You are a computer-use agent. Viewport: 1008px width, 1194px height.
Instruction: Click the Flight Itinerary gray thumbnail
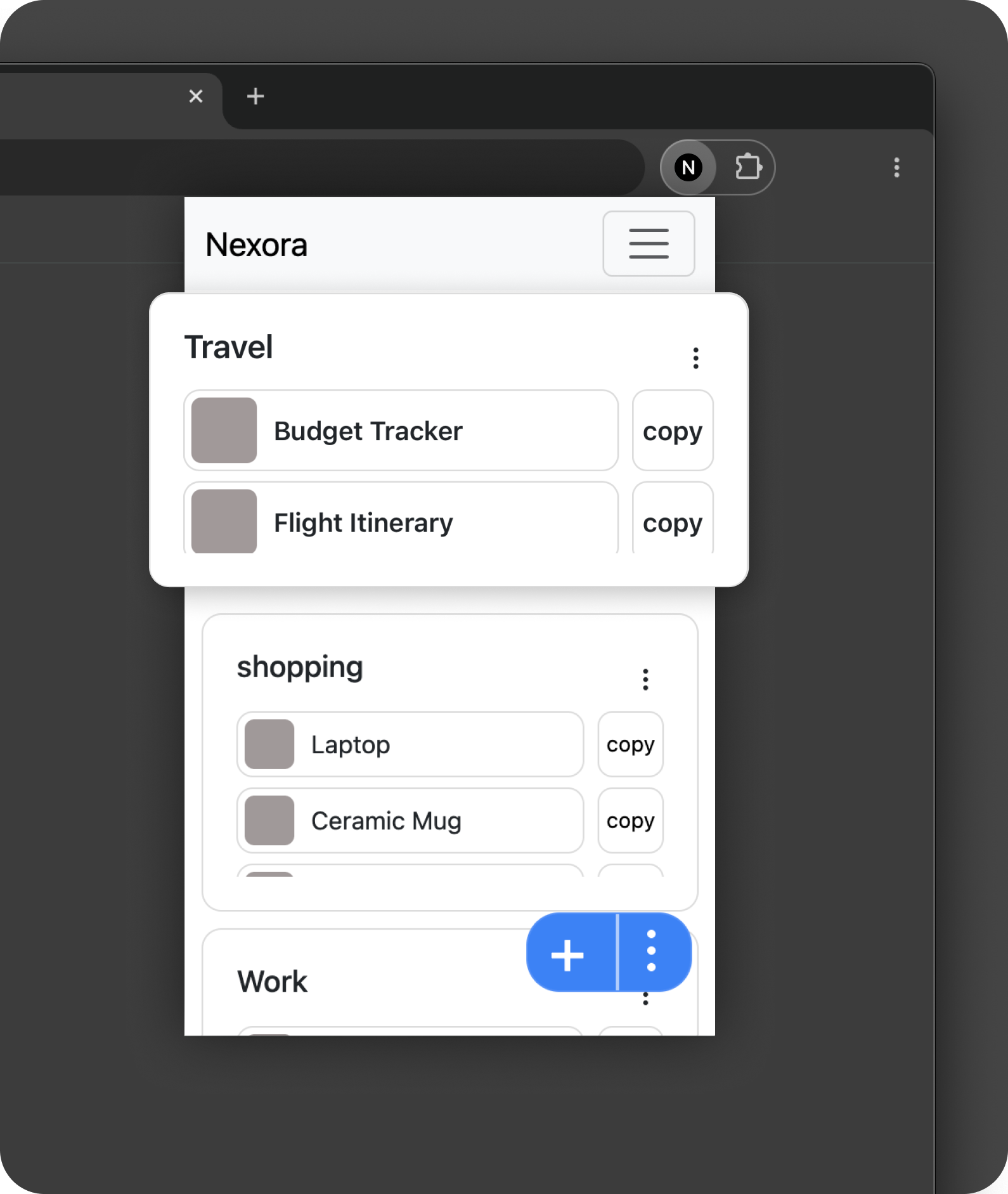[224, 521]
